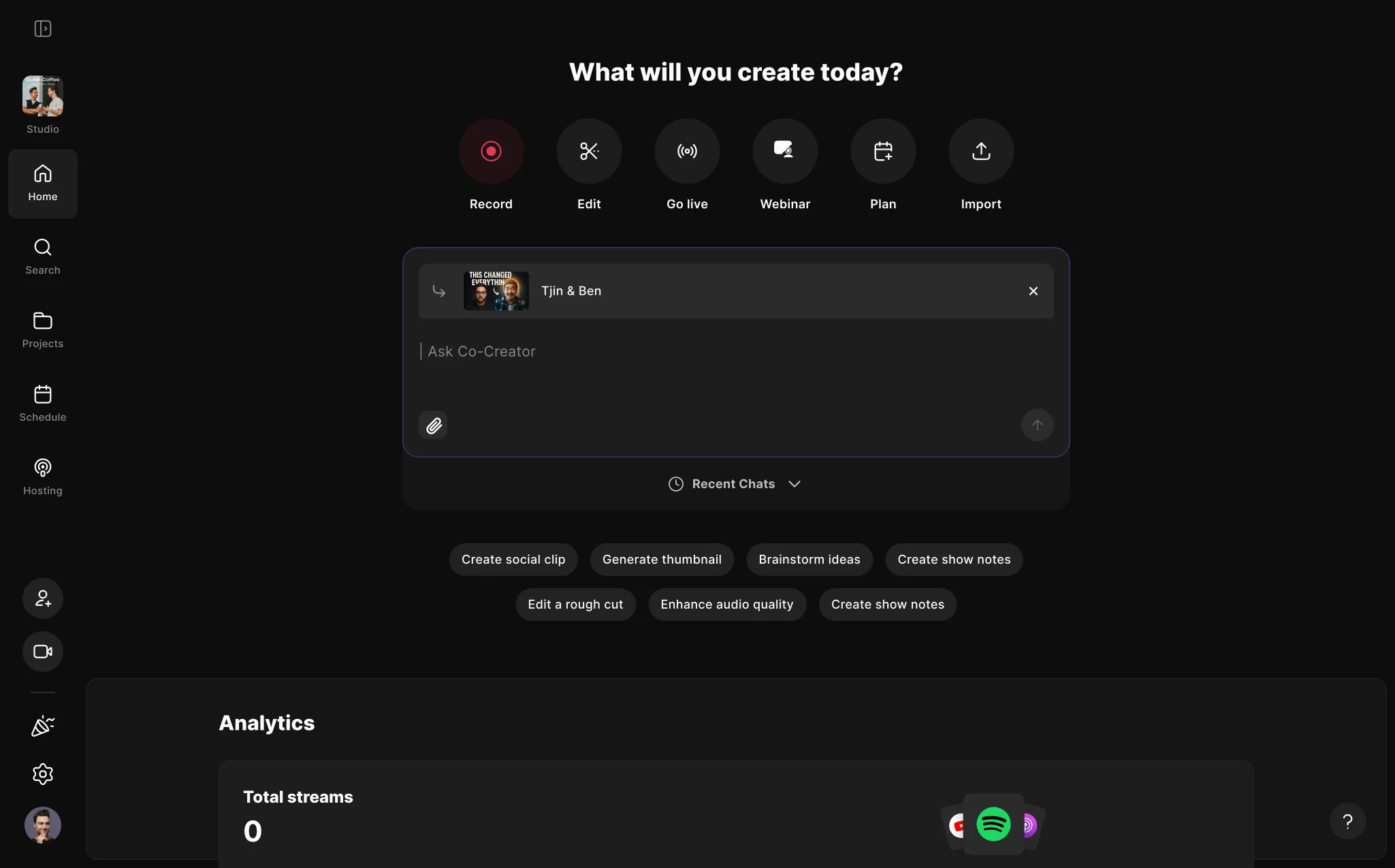Viewport: 1395px width, 868px height.
Task: Click the video camera icon in sidebar
Action: 43,652
